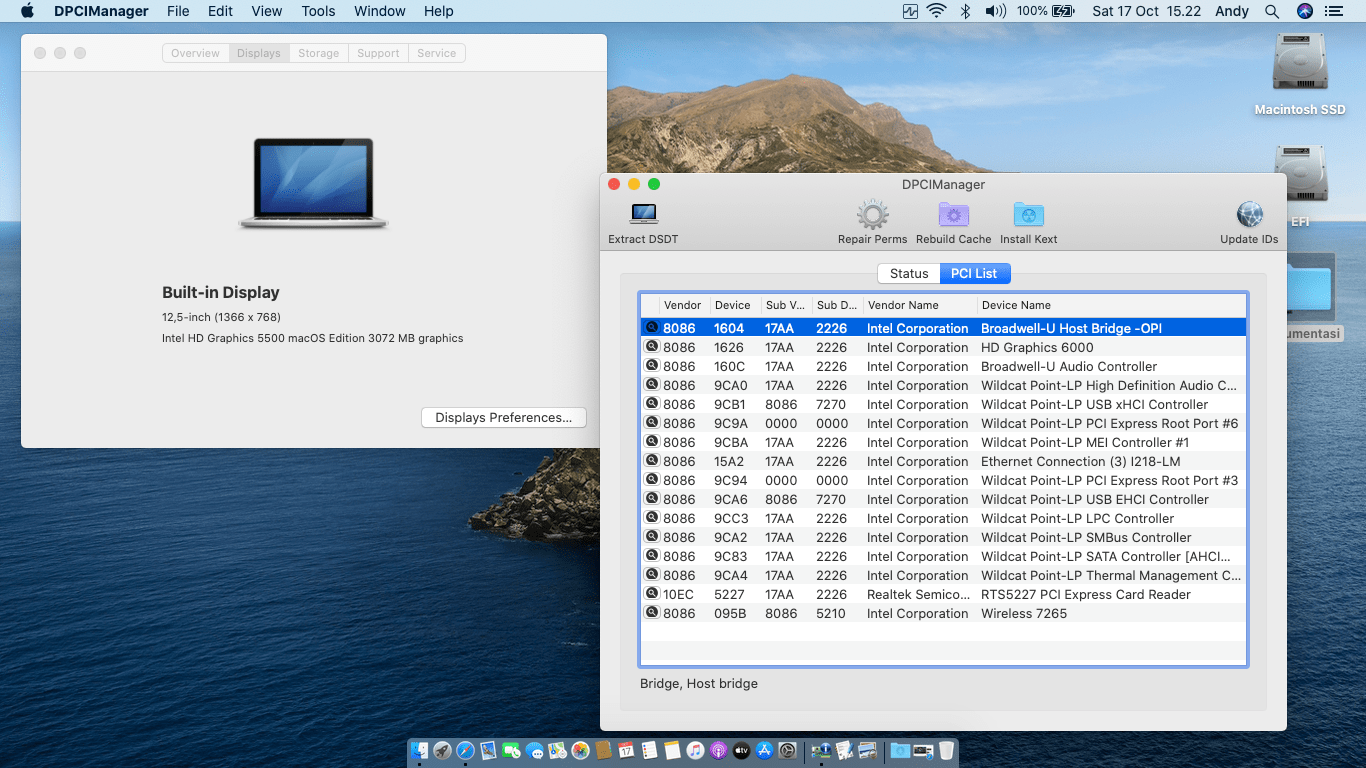Viewport: 1366px width, 768px height.
Task: Open the Tools menu
Action: pos(318,11)
